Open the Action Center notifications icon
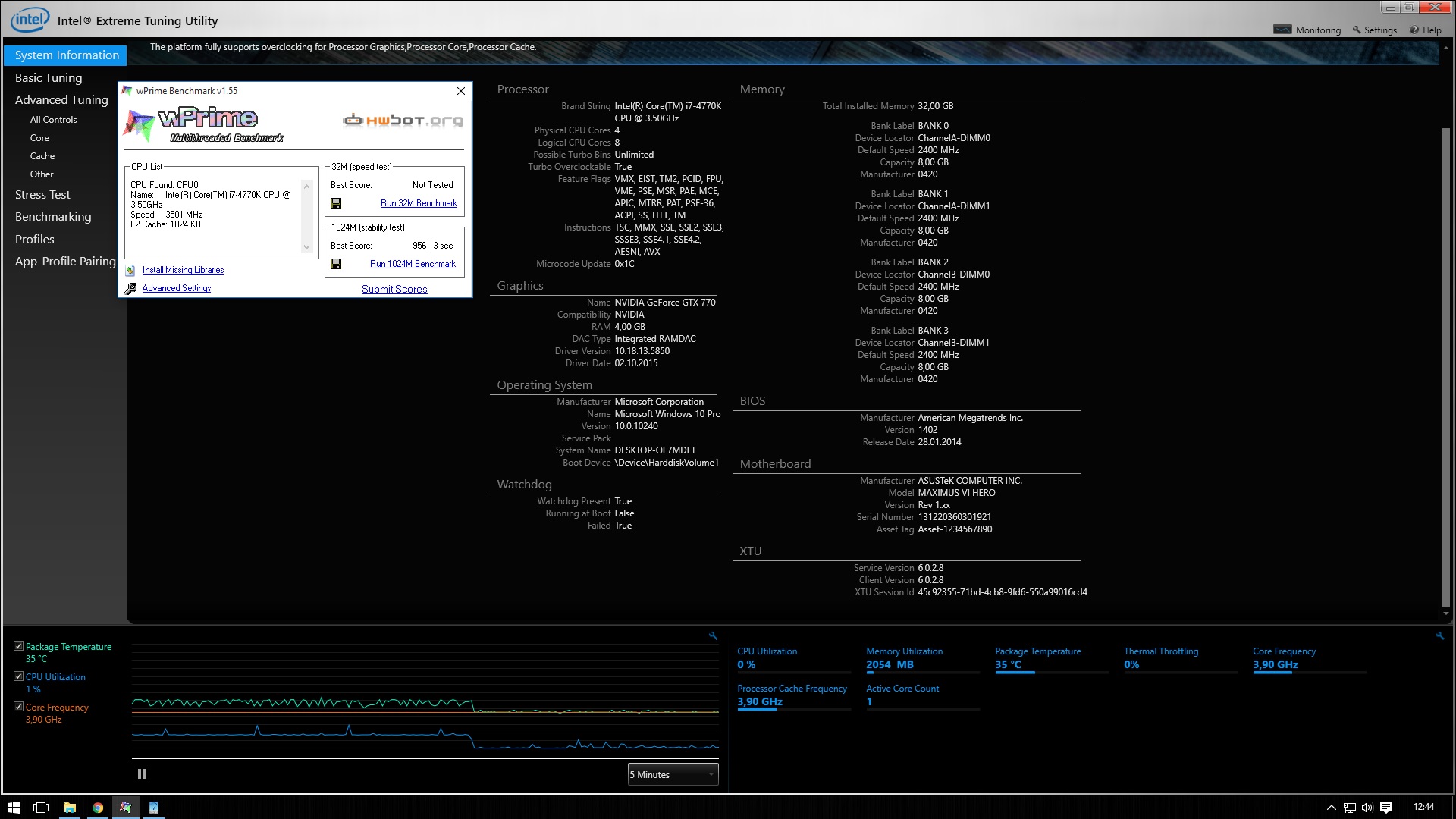 coord(1386,808)
